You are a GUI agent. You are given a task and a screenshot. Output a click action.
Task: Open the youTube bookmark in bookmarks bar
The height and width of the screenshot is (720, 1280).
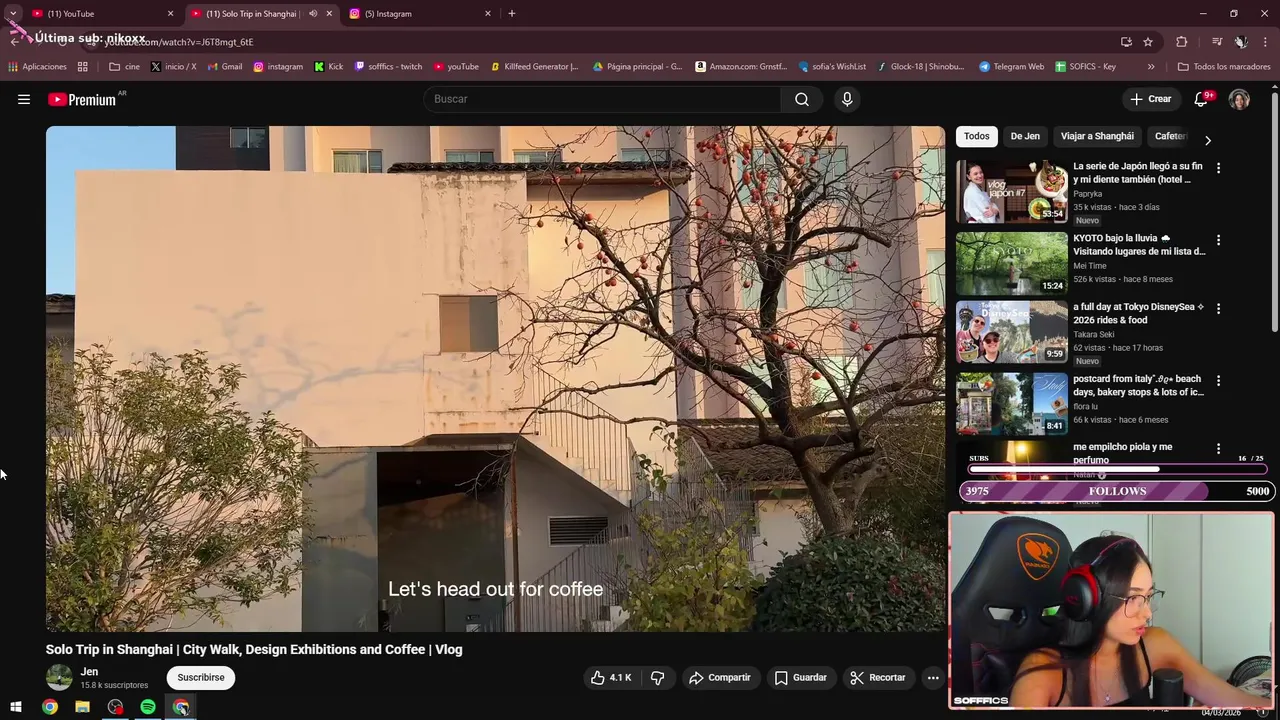coord(456,67)
